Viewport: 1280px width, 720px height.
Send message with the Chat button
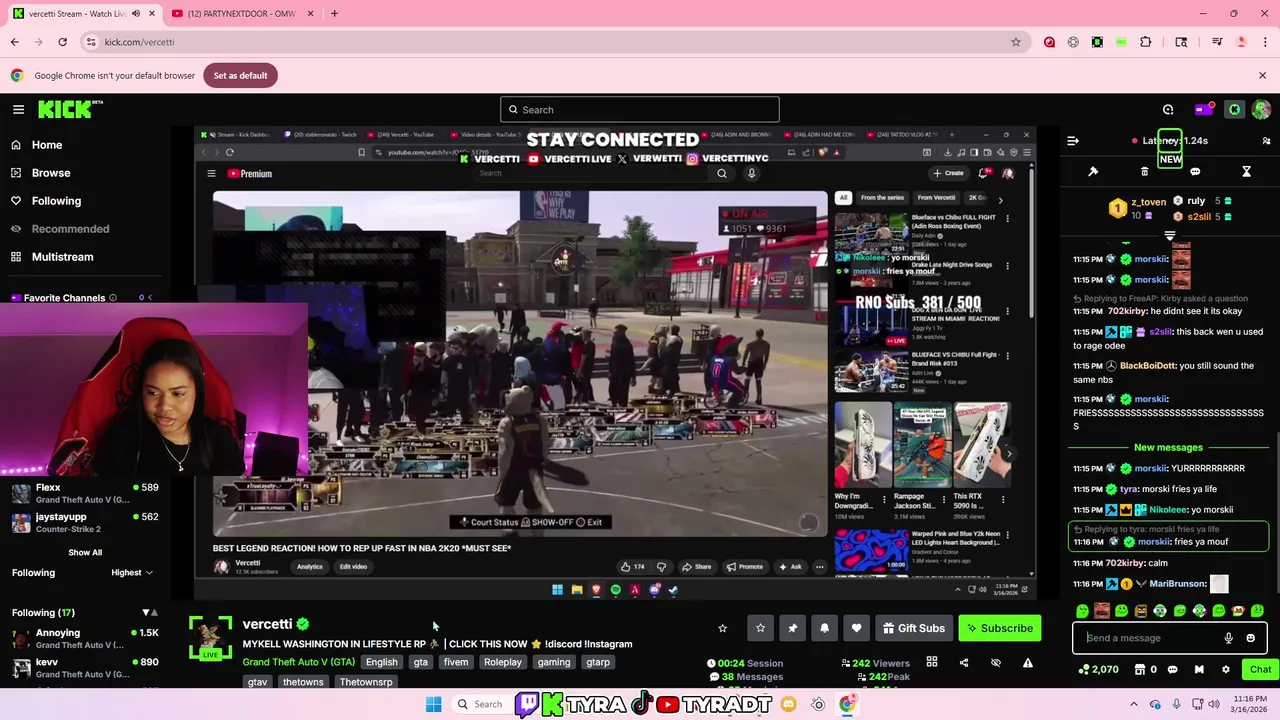coord(1259,670)
